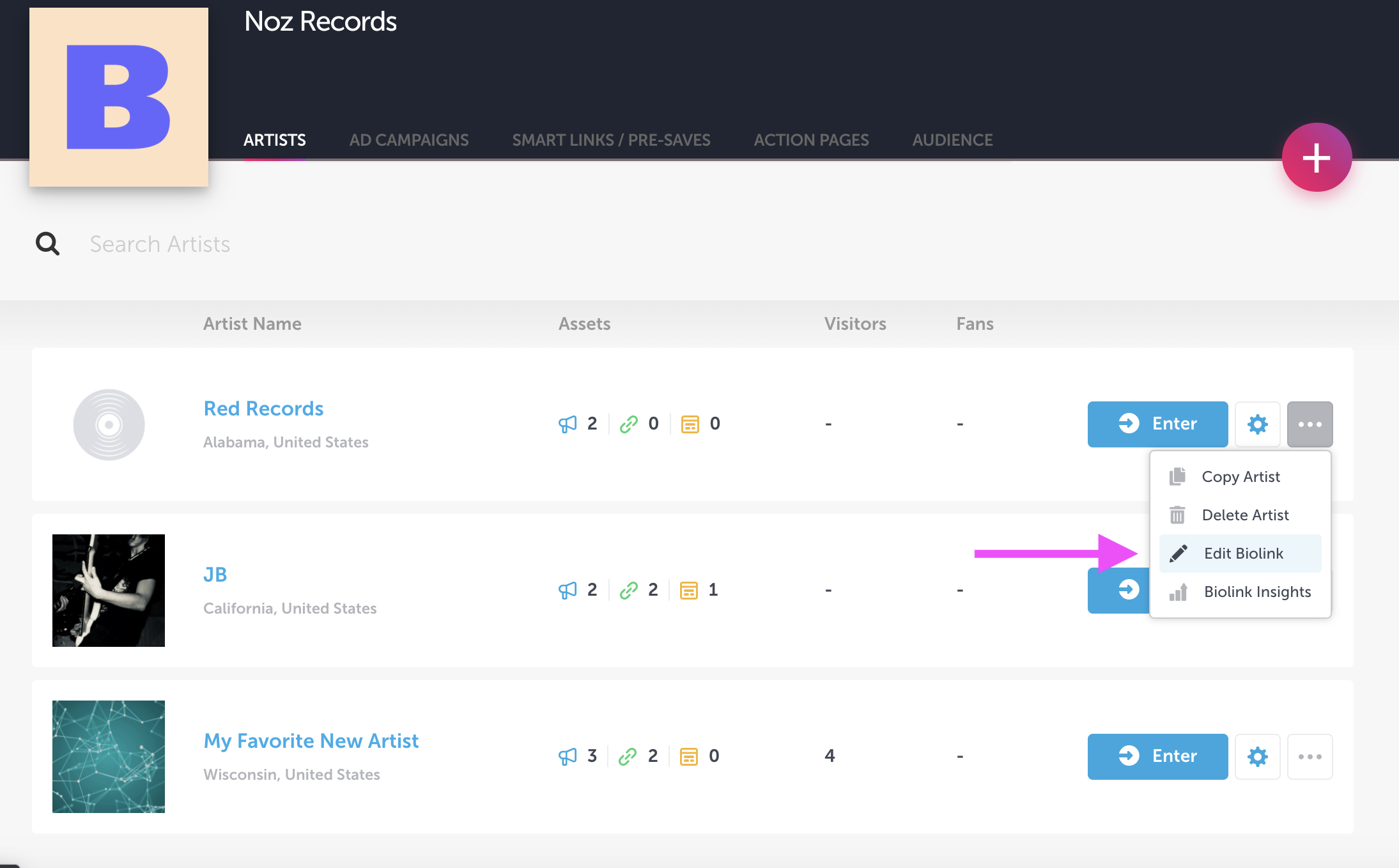This screenshot has width=1399, height=868.
Task: Click the add new artist plus button
Action: 1316,156
